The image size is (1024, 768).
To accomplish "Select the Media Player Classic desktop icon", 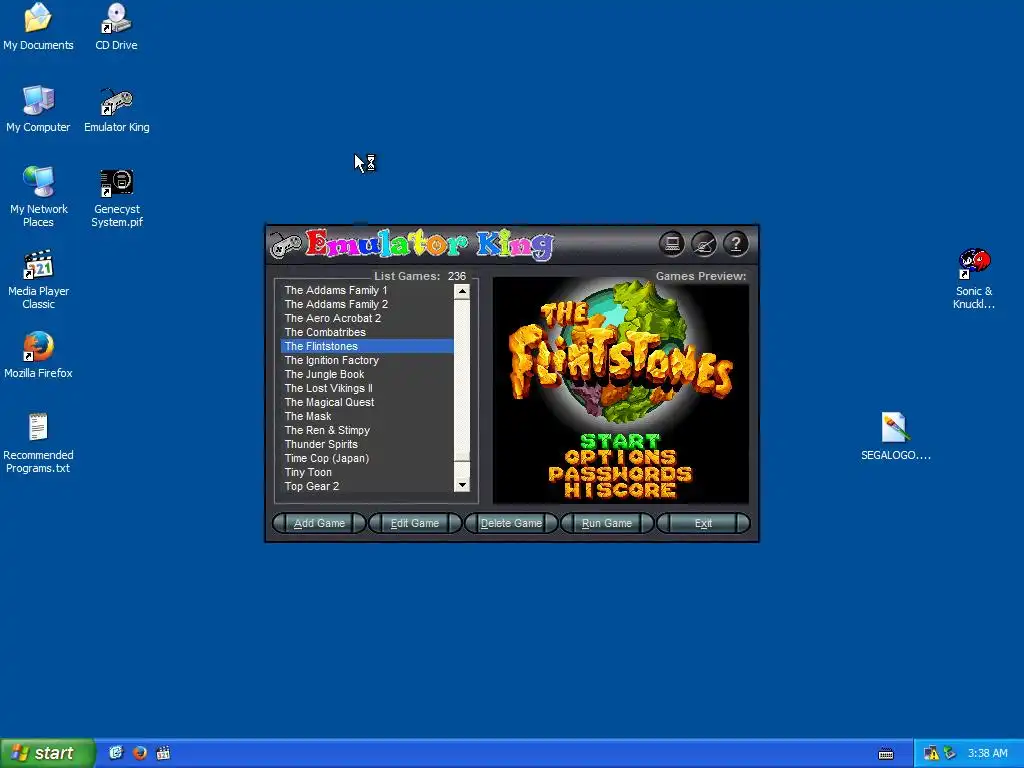I will (38, 280).
